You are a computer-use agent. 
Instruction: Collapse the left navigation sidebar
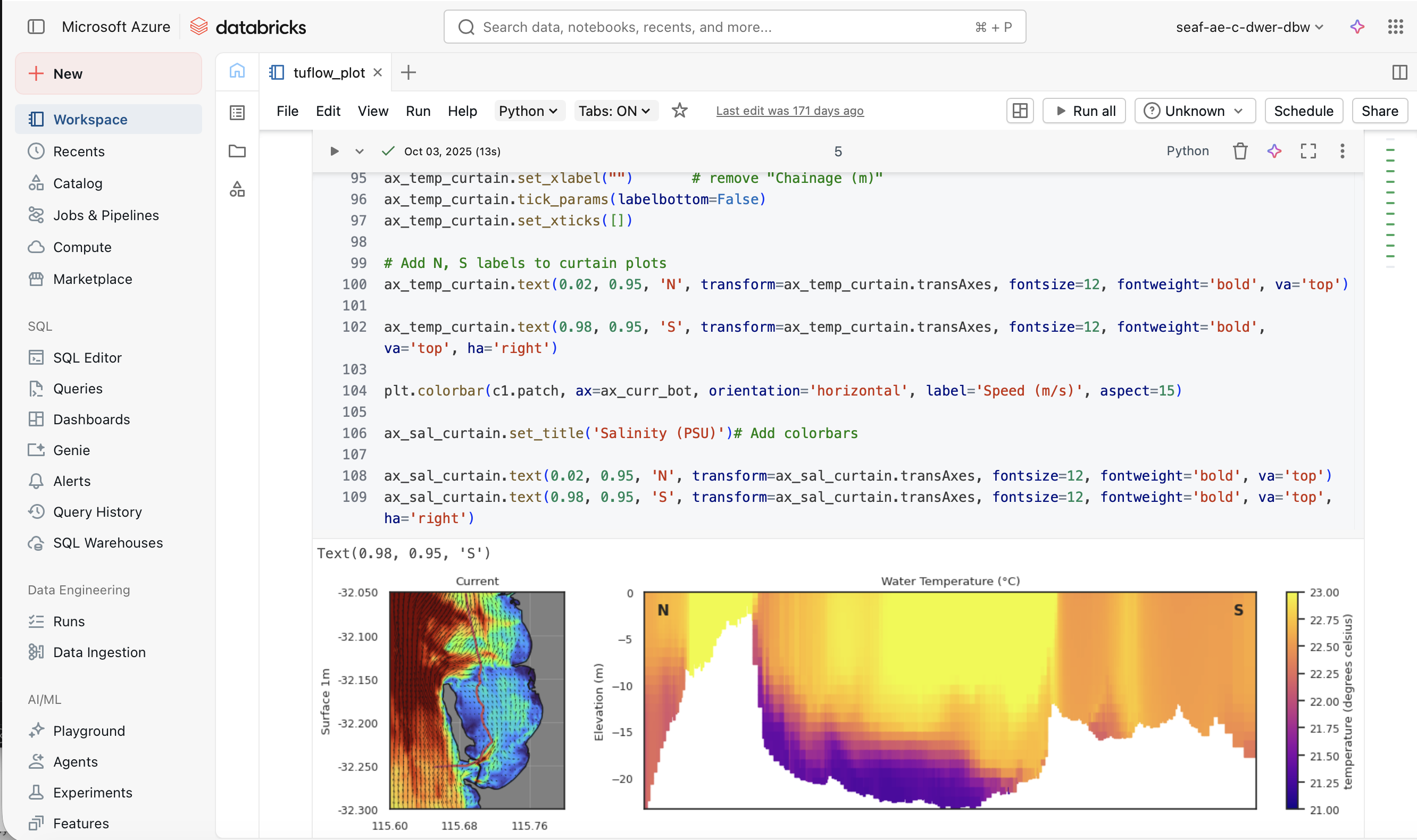tap(36, 27)
